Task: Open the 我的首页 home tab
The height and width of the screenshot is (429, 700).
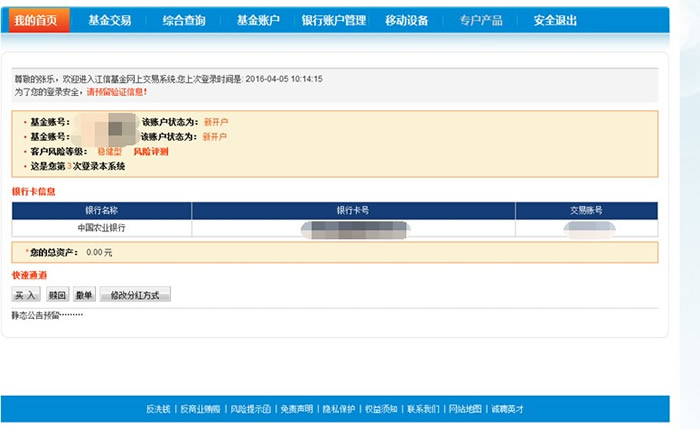Action: (x=42, y=20)
